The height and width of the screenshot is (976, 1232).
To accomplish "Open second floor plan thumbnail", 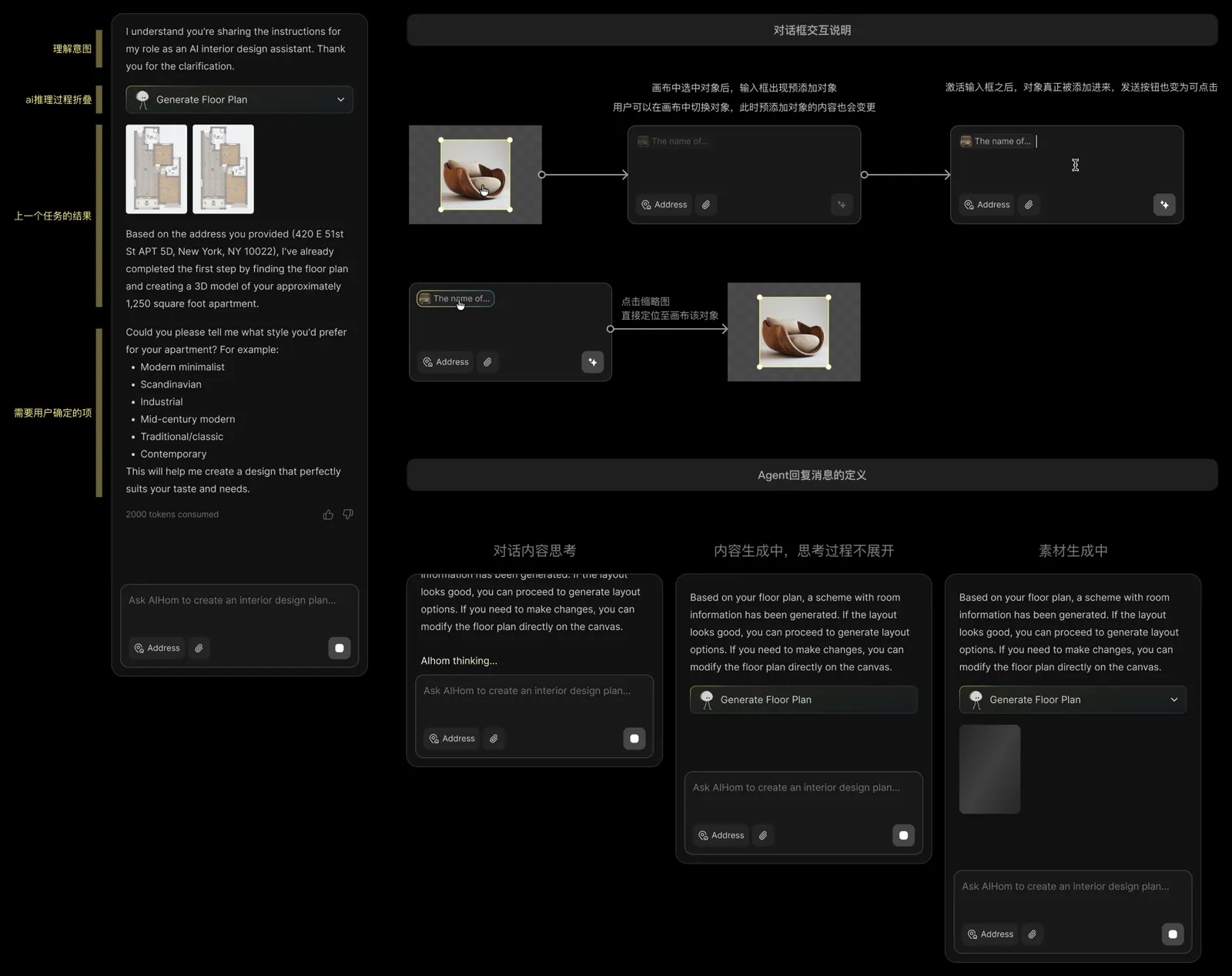I will 223,169.
